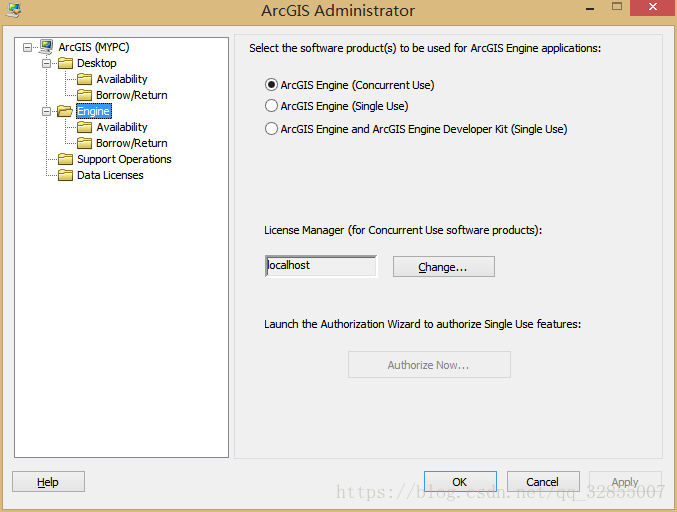This screenshot has width=677, height=512.
Task: Click the open Engine folder icon
Action: point(65,111)
